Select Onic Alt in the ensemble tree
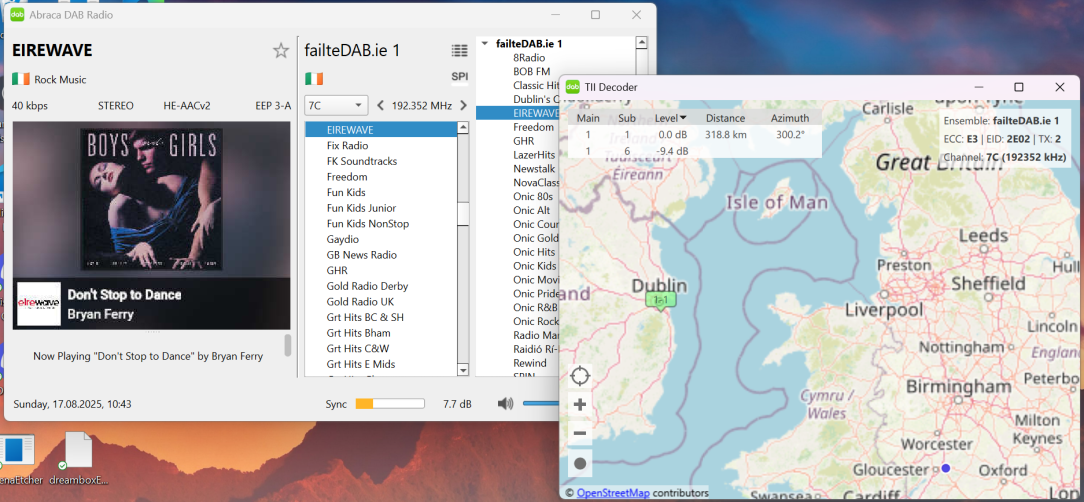 [532, 210]
